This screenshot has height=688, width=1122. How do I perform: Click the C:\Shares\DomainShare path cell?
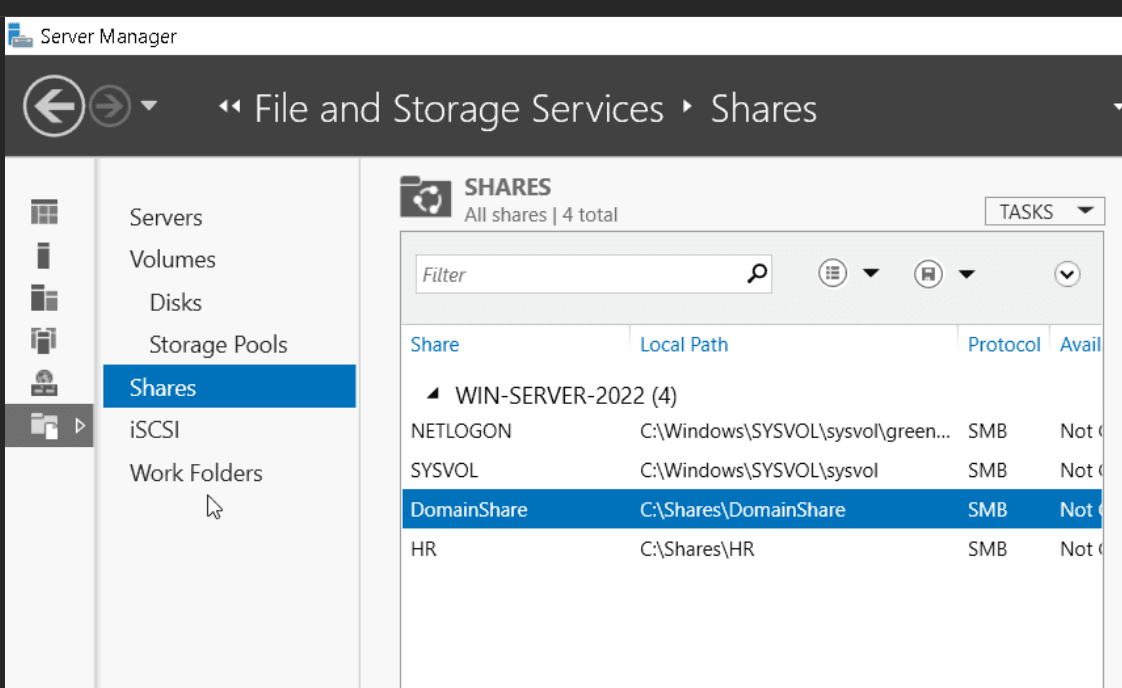(x=742, y=510)
